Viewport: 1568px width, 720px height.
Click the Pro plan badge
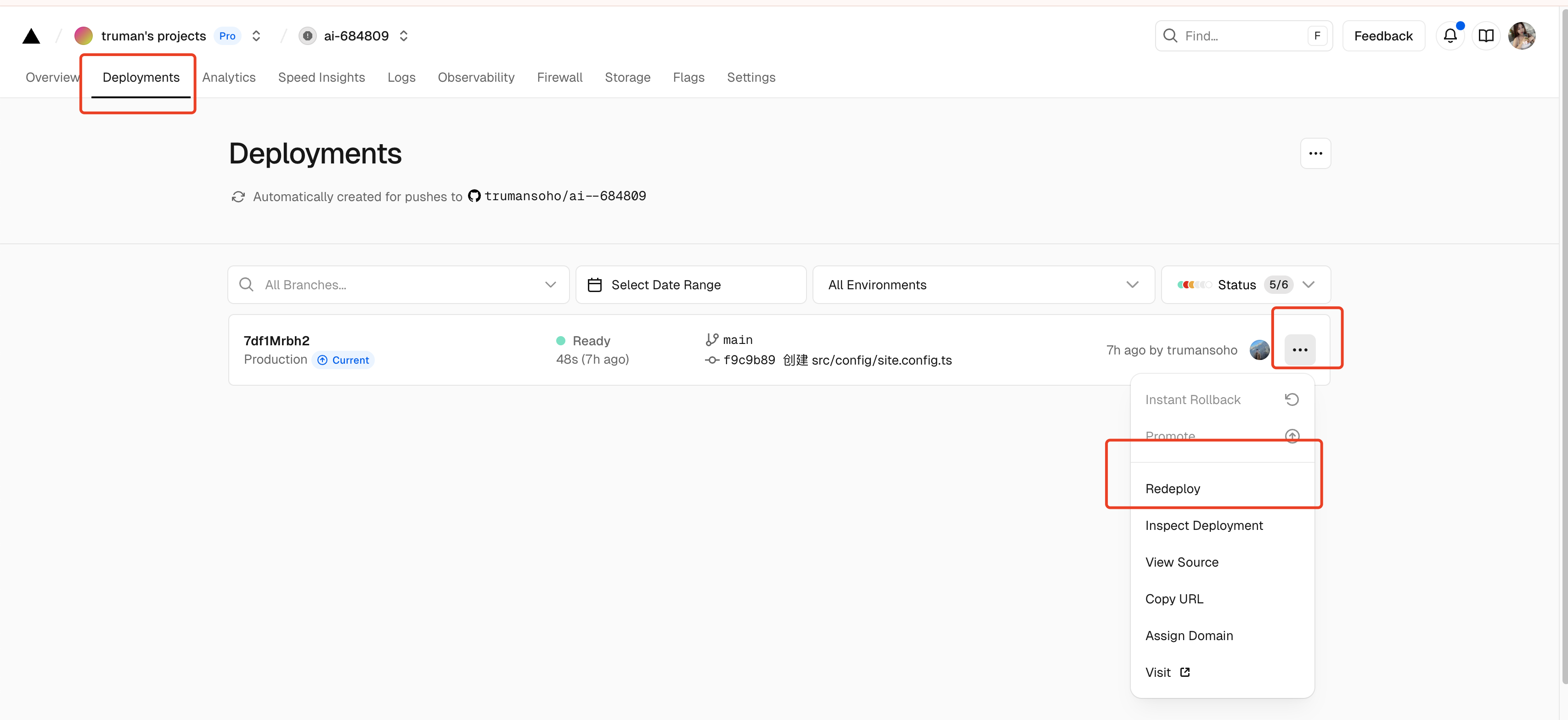coord(227,36)
